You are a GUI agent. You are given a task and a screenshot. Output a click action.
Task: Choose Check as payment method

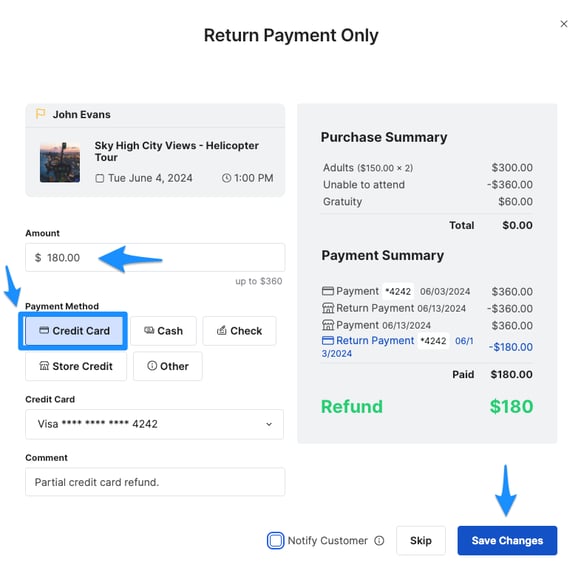pyautogui.click(x=239, y=331)
